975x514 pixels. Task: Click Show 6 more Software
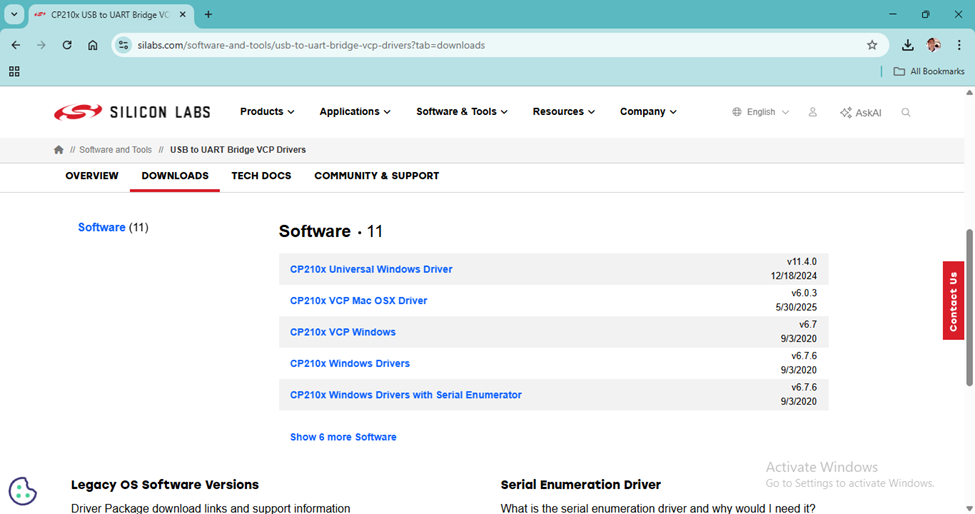coord(343,437)
